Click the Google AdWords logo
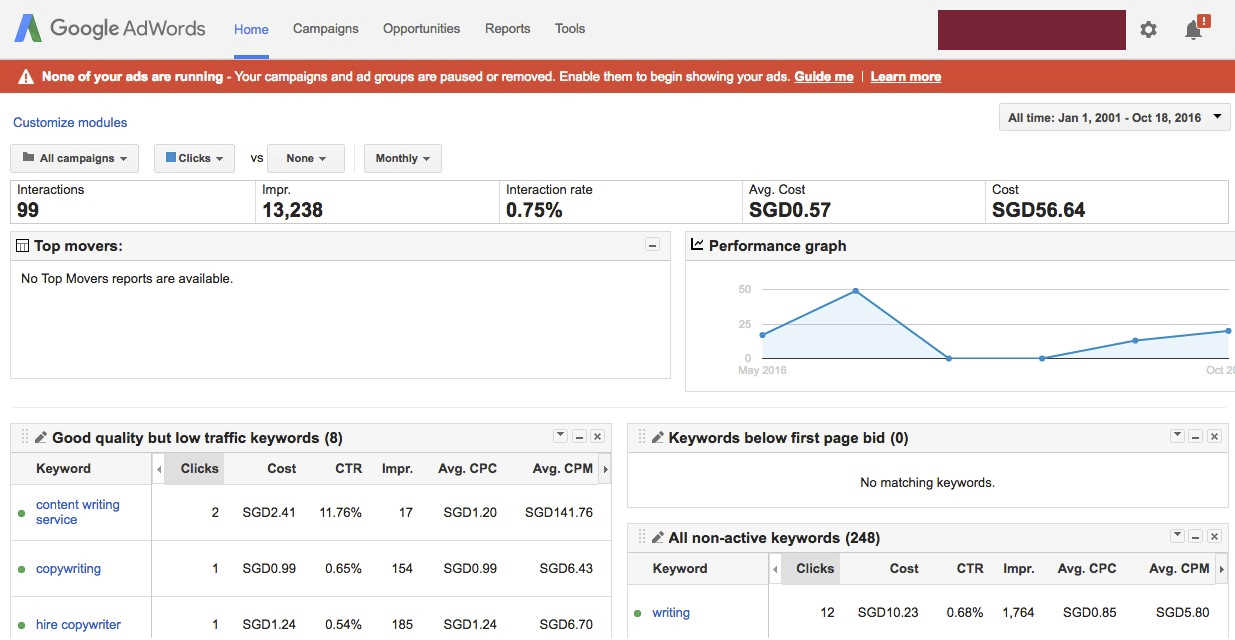Screen dimensions: 1235x640 (x=110, y=28)
